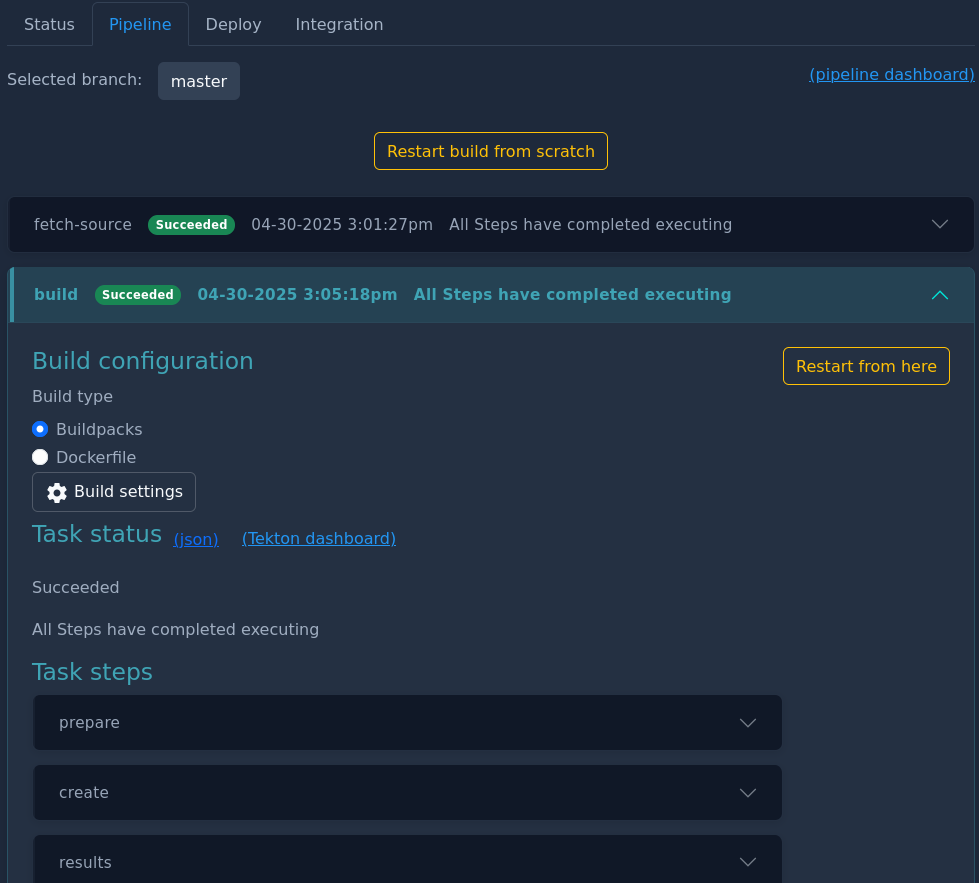This screenshot has width=979, height=883.
Task: Click the Task status heading
Action: click(97, 534)
